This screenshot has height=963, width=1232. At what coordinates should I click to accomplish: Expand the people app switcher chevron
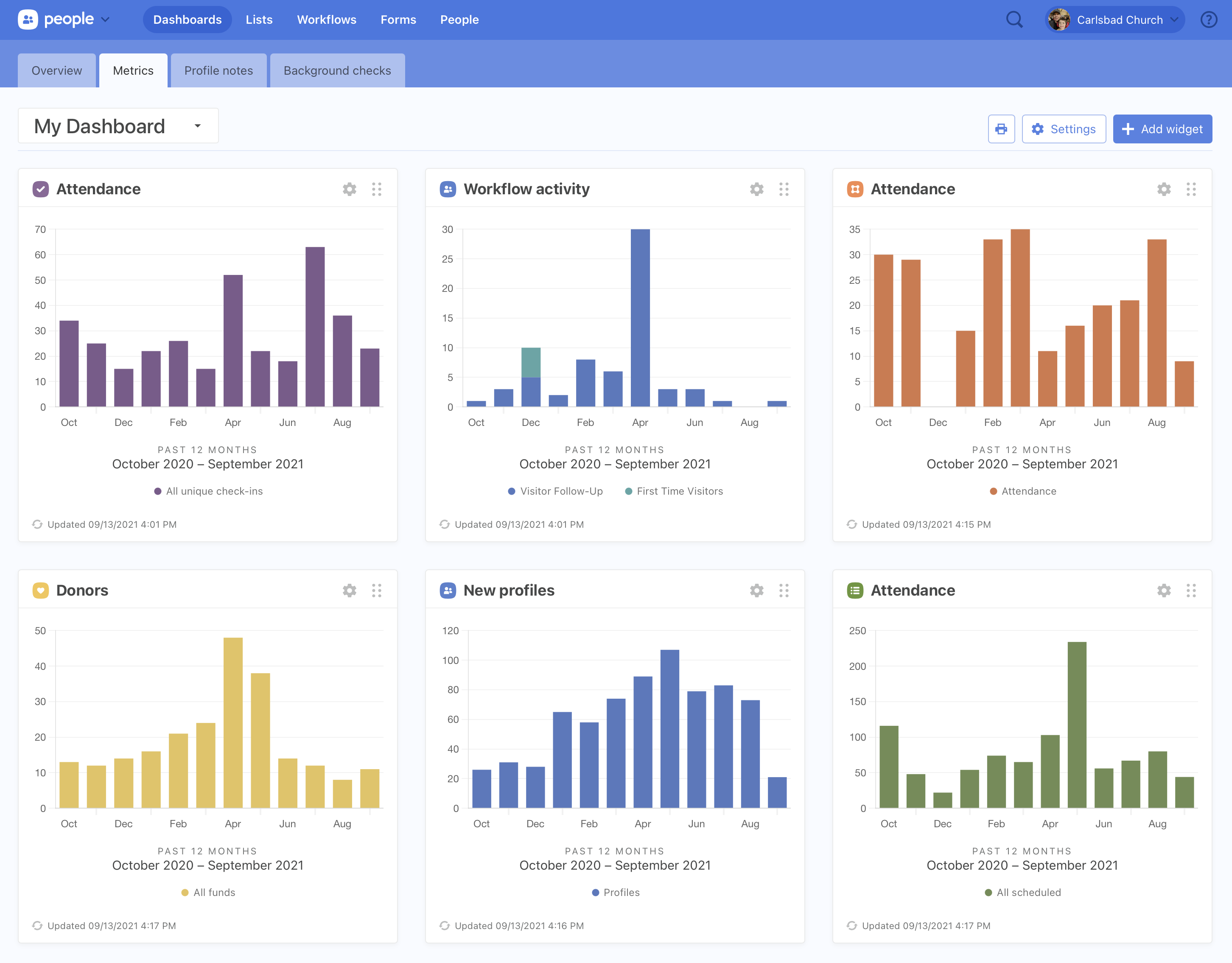tap(106, 20)
